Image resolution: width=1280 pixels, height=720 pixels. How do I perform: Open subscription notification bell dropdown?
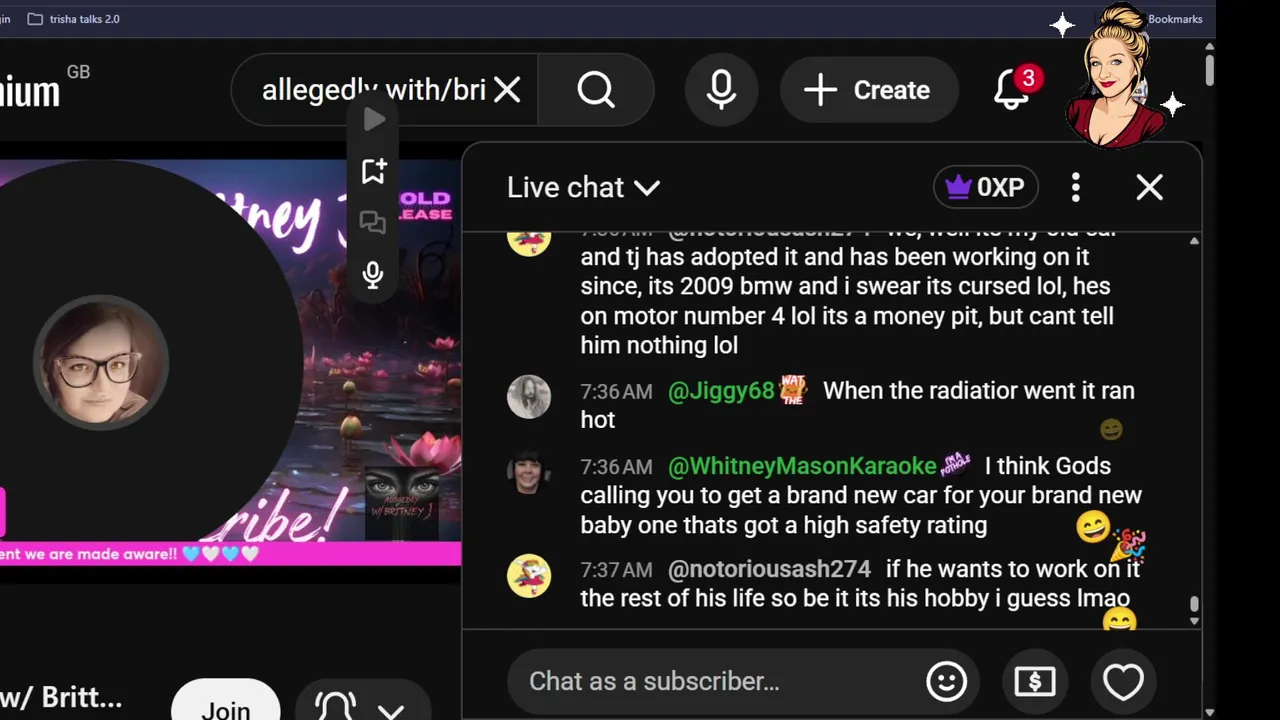tap(361, 706)
